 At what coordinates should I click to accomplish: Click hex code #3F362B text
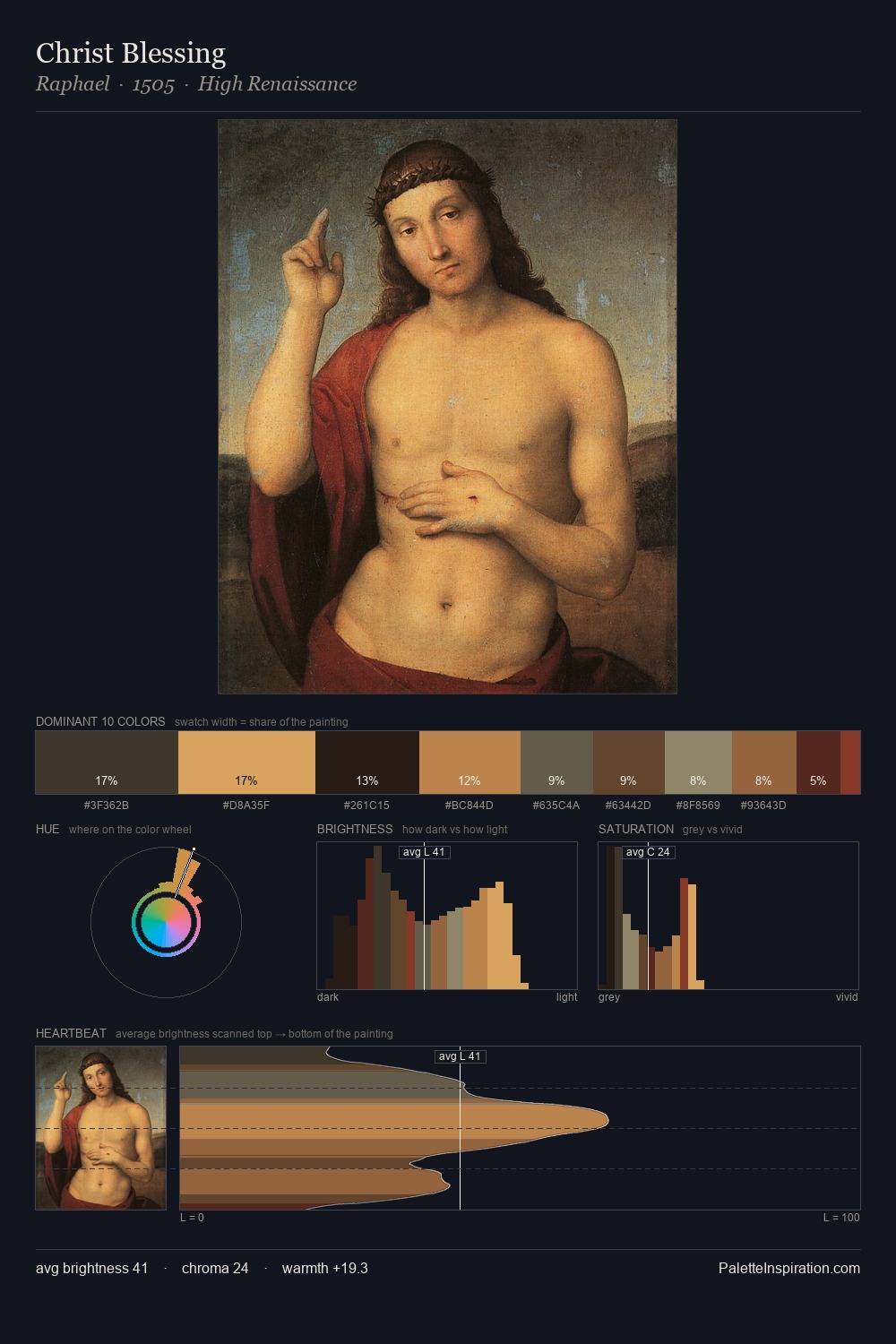(107, 806)
